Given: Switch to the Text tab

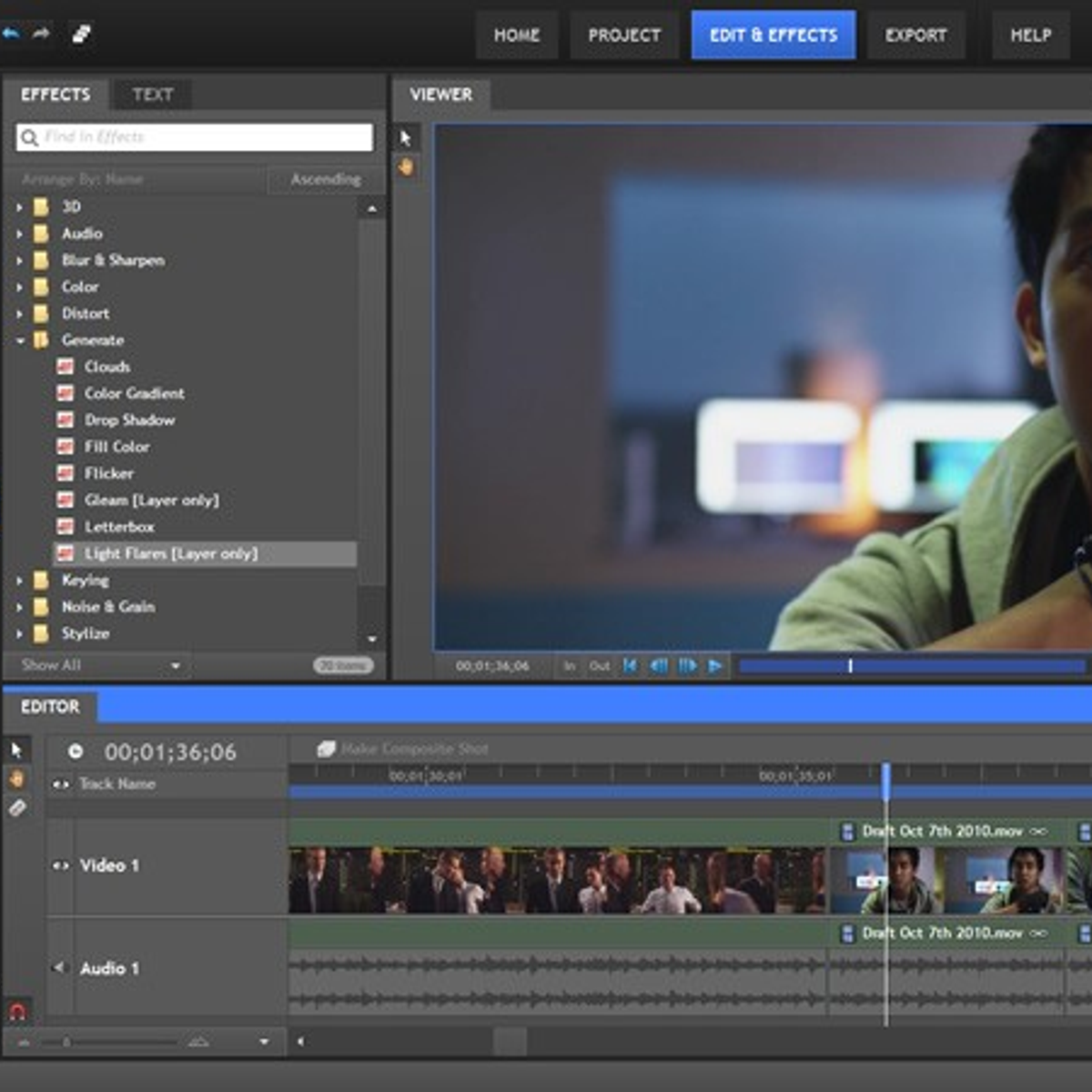Looking at the screenshot, I should (152, 95).
